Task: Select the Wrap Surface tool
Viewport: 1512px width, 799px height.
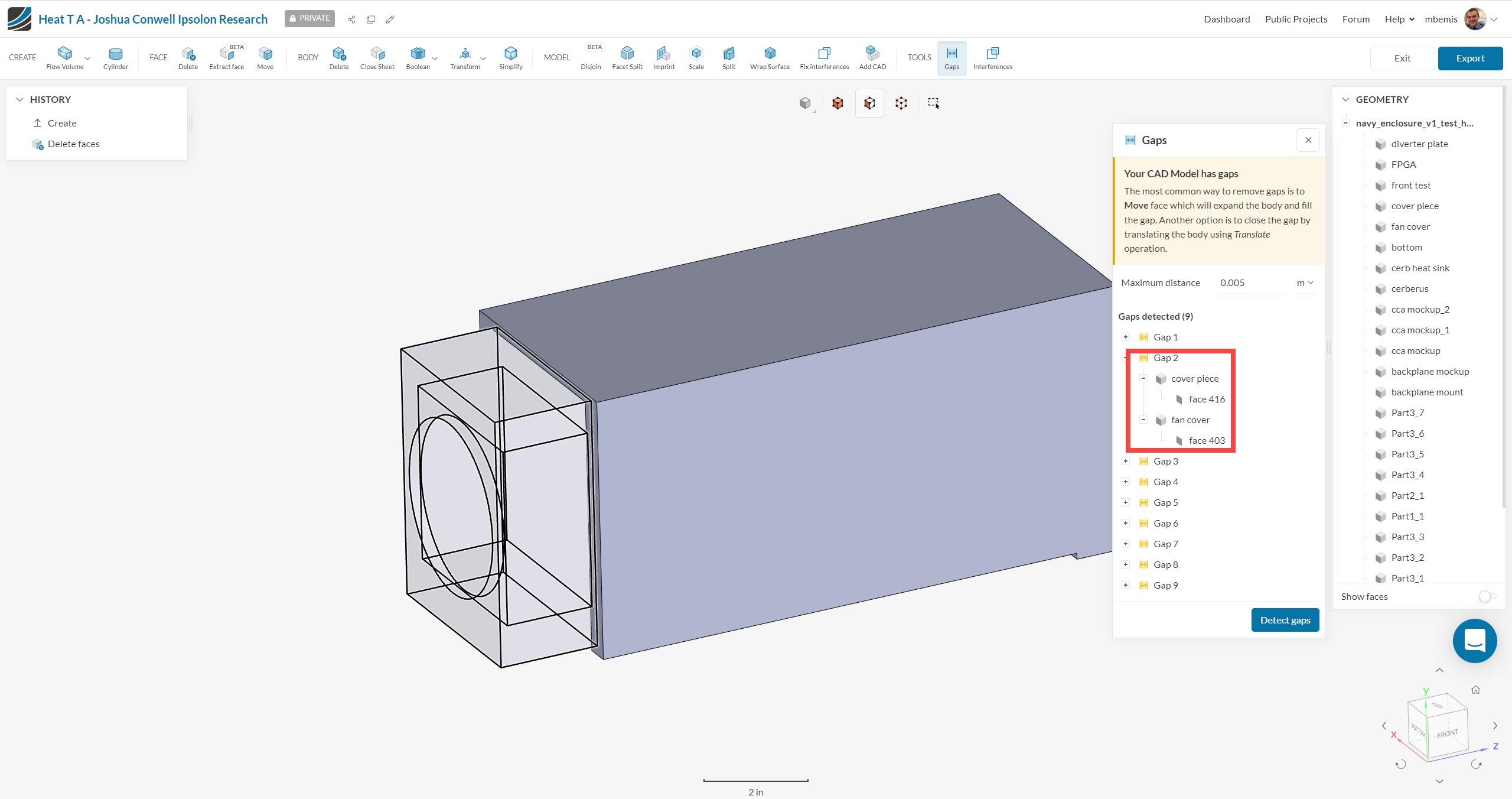Action: click(770, 57)
